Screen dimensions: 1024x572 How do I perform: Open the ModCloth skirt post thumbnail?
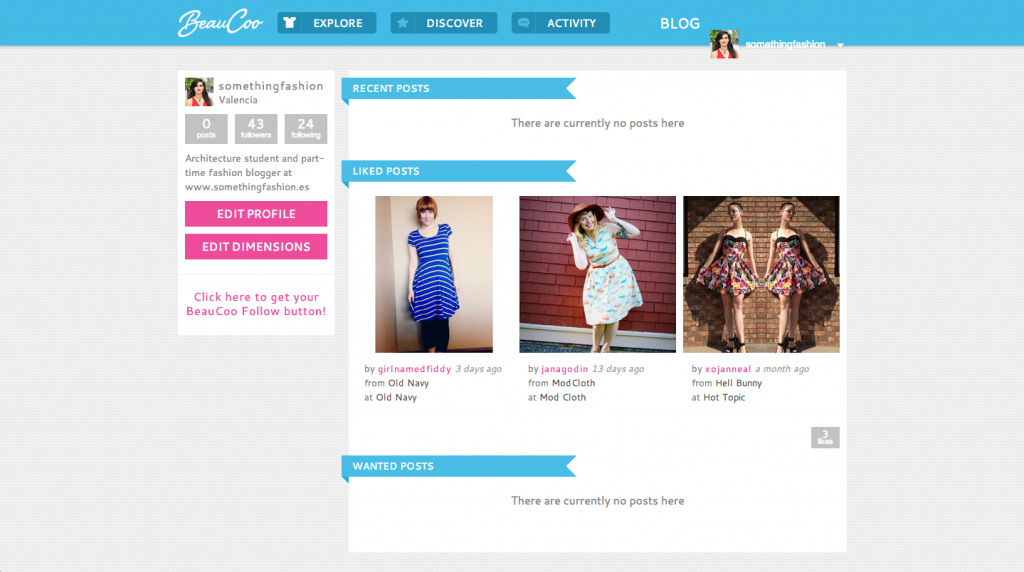coord(597,274)
